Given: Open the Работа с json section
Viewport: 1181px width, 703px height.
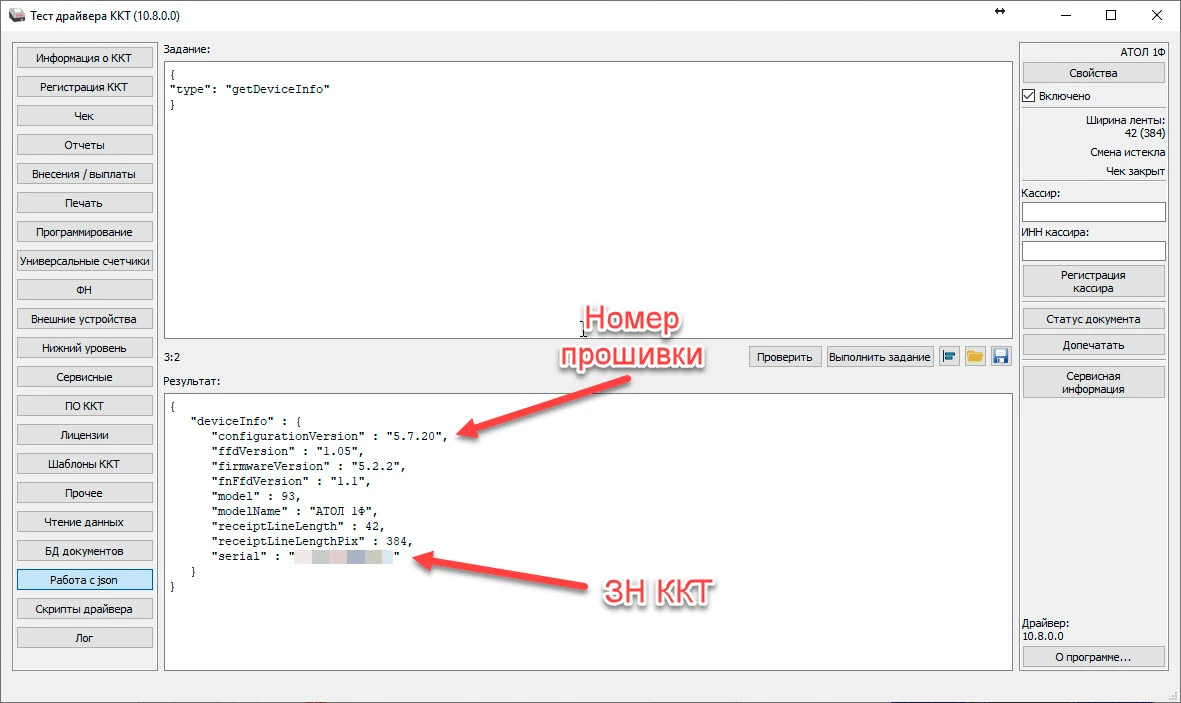Looking at the screenshot, I should click(x=85, y=580).
